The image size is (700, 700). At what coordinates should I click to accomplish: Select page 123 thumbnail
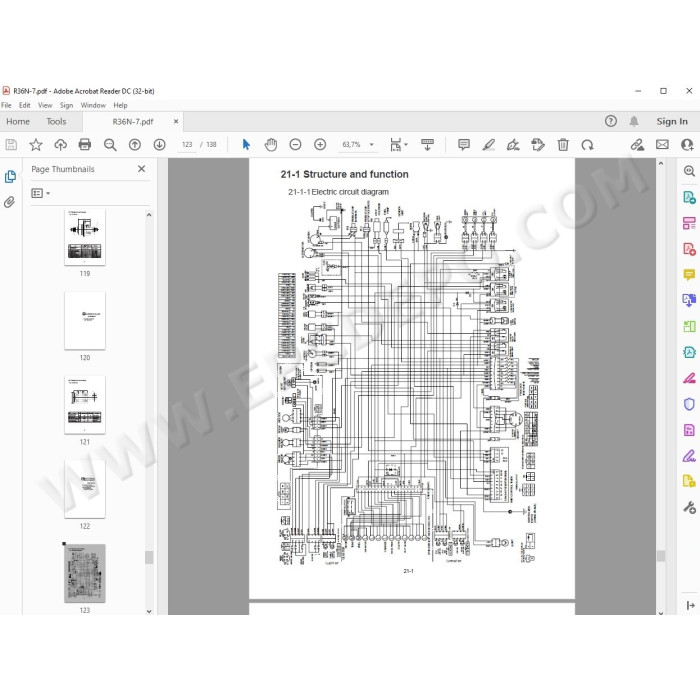(x=85, y=573)
